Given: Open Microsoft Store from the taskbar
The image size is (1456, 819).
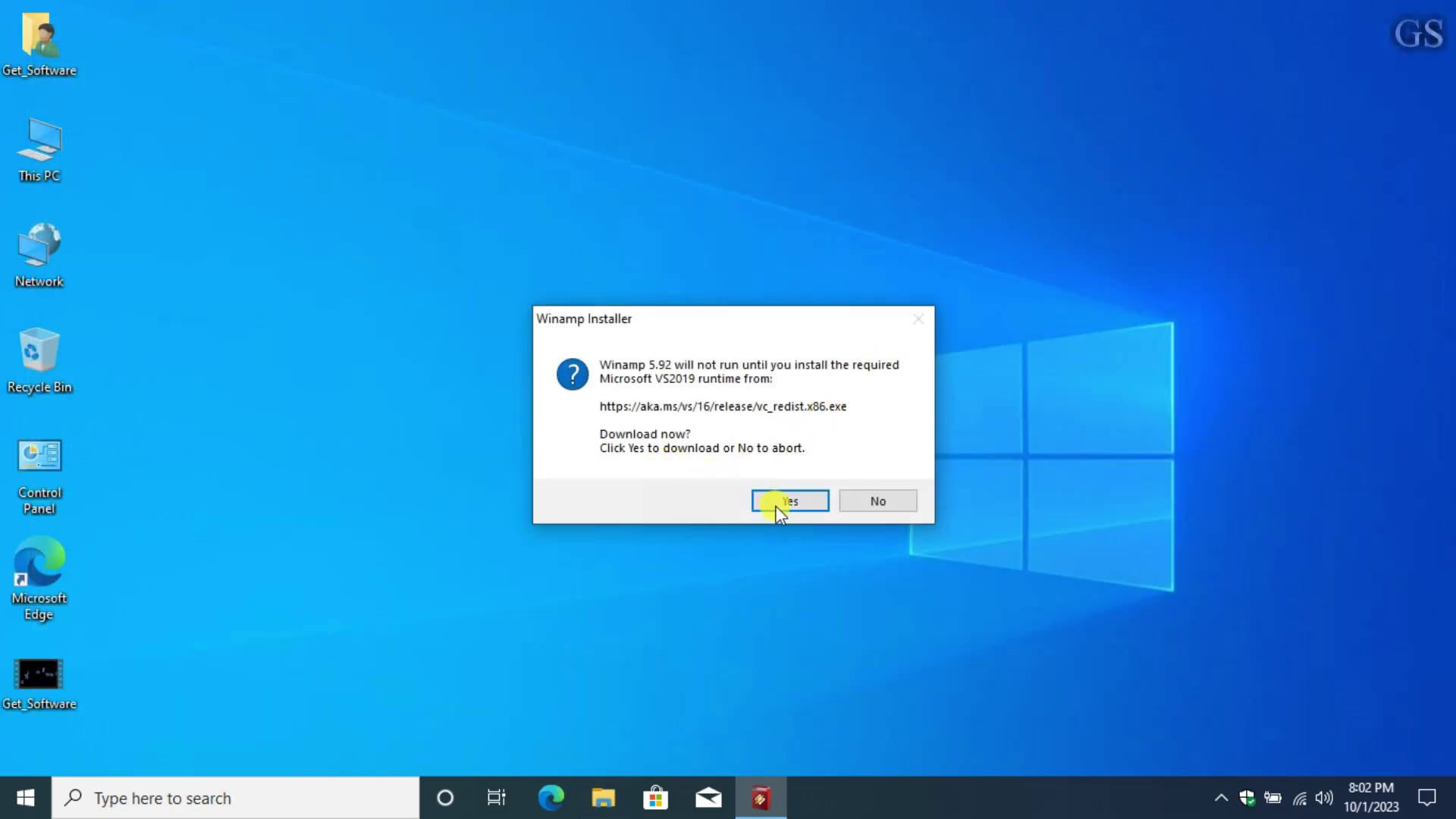Looking at the screenshot, I should (656, 798).
